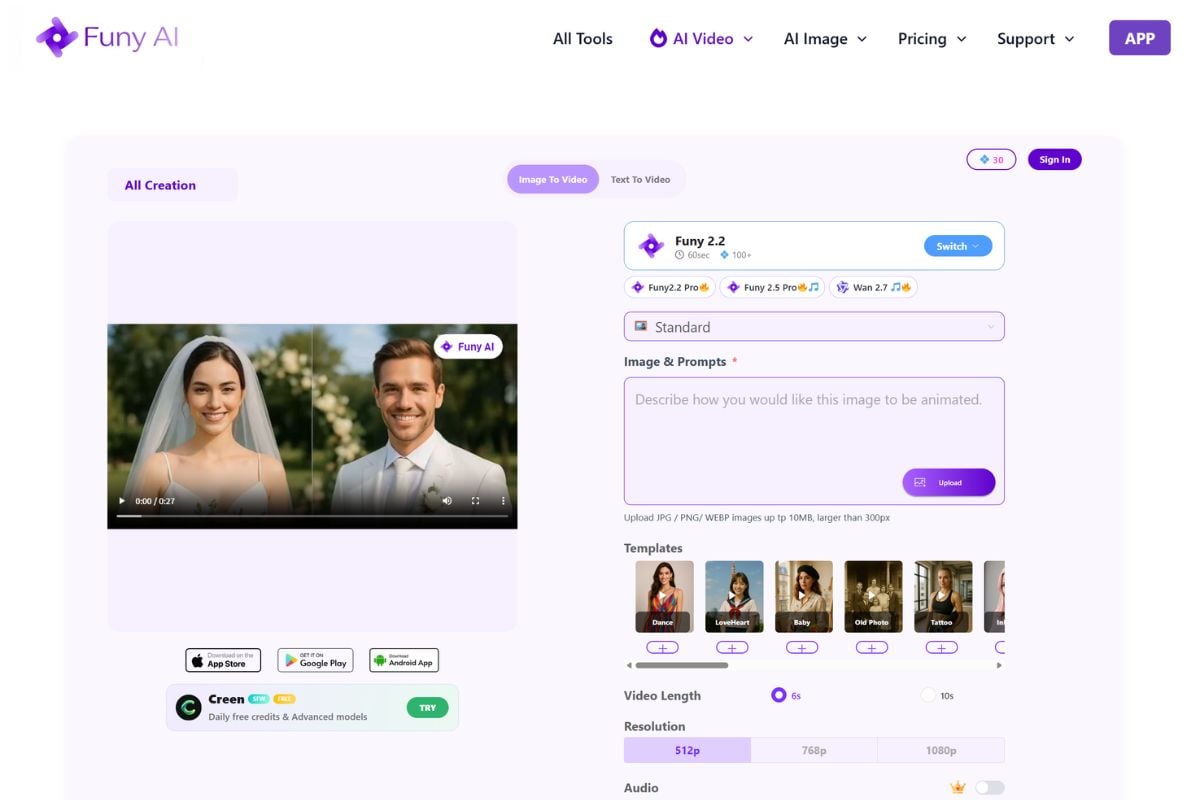Preview the Dance template thumbnail
The image size is (1200, 800).
[664, 596]
